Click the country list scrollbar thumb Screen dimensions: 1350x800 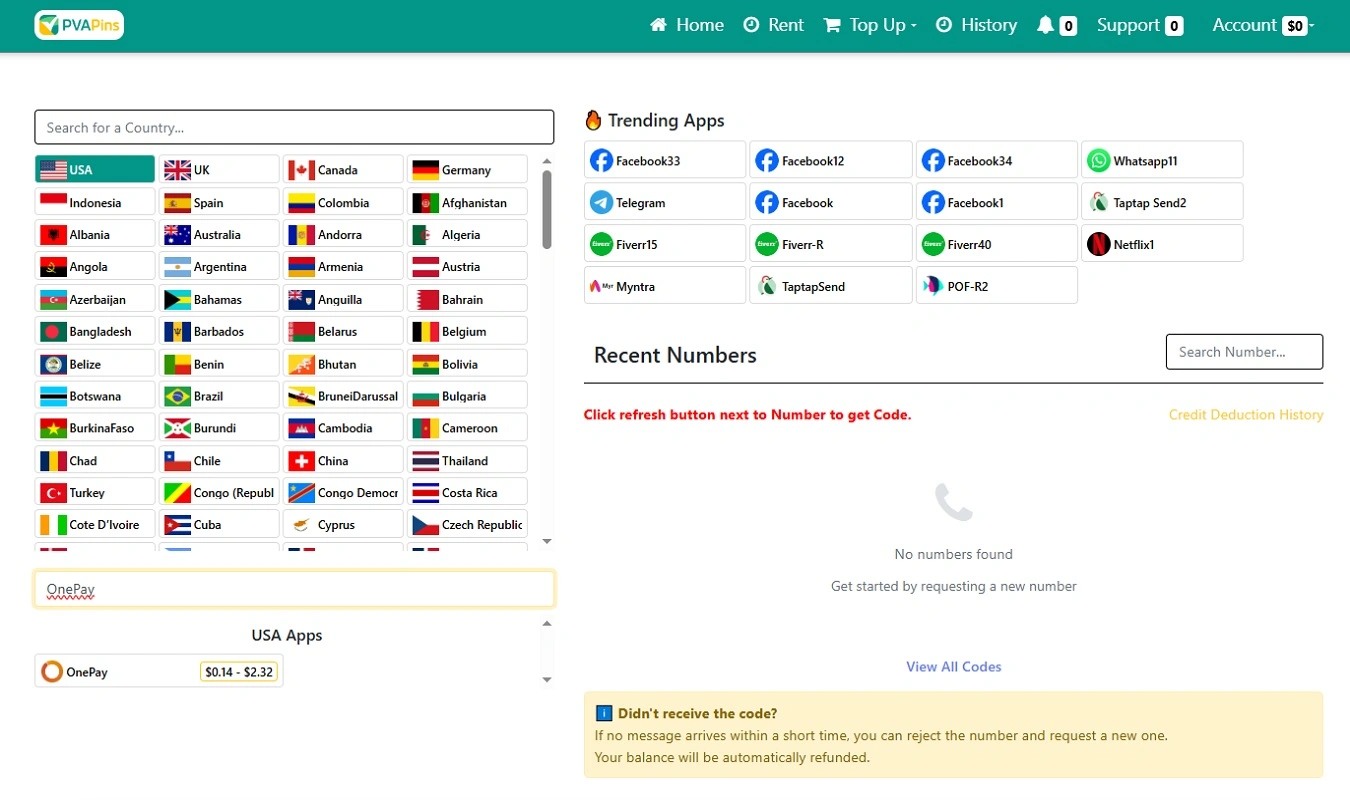pos(547,209)
